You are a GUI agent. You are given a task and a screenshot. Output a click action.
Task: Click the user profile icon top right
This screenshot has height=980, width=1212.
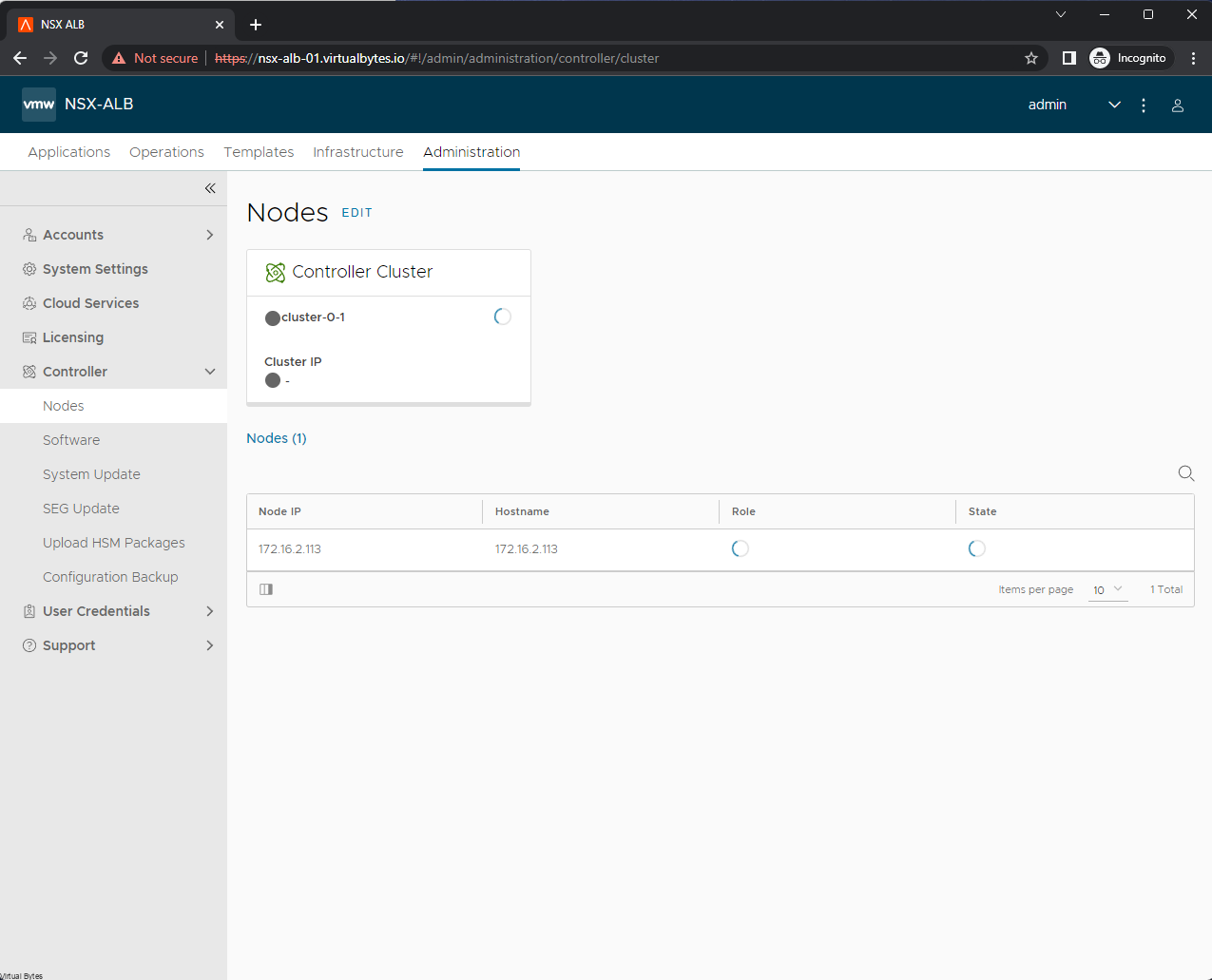tap(1178, 105)
